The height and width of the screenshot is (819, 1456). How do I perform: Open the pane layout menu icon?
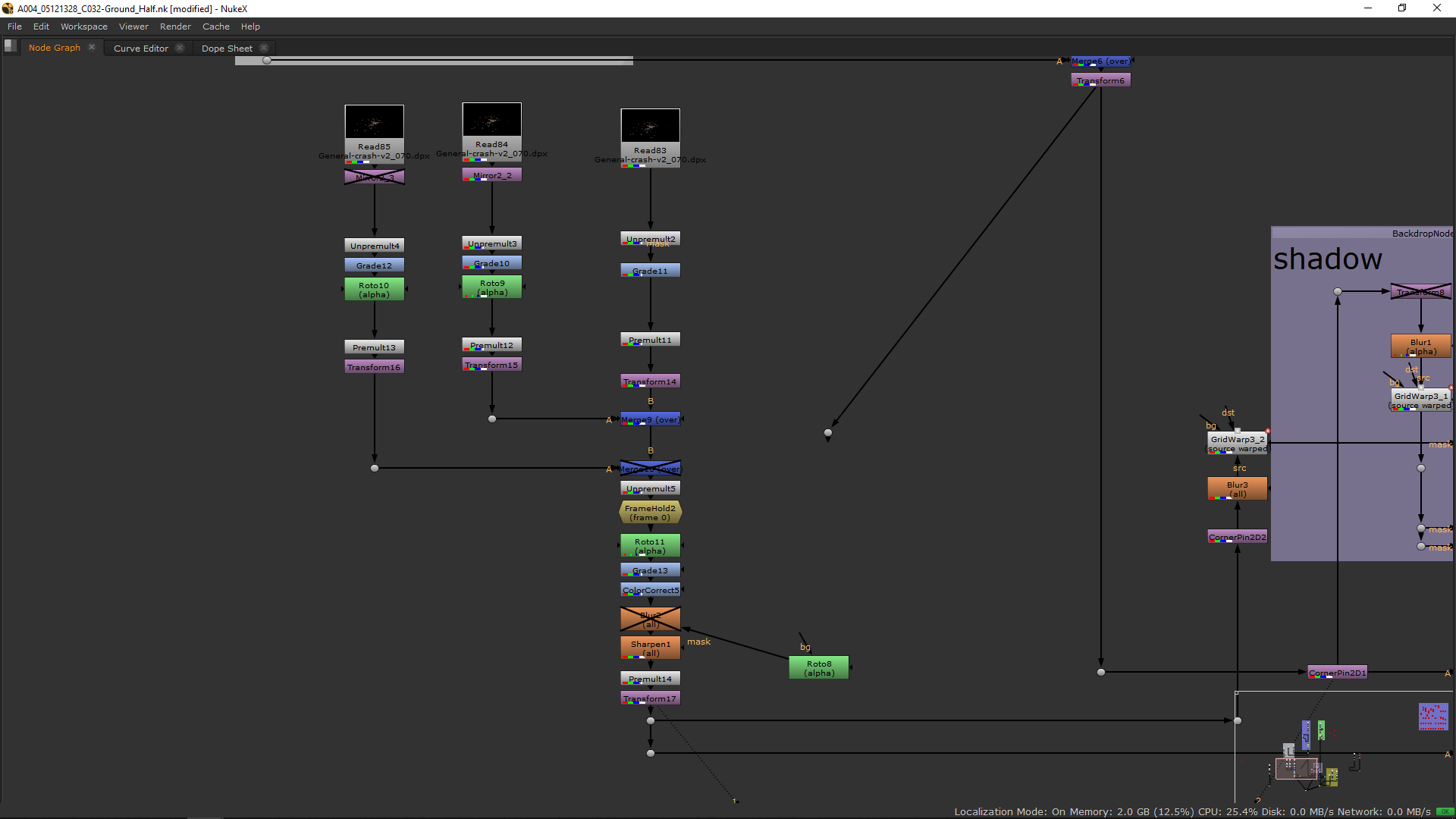10,45
